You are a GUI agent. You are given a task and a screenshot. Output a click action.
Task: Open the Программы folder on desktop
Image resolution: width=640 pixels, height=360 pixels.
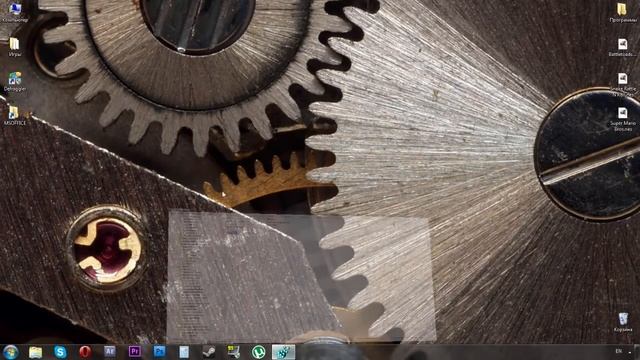point(622,12)
